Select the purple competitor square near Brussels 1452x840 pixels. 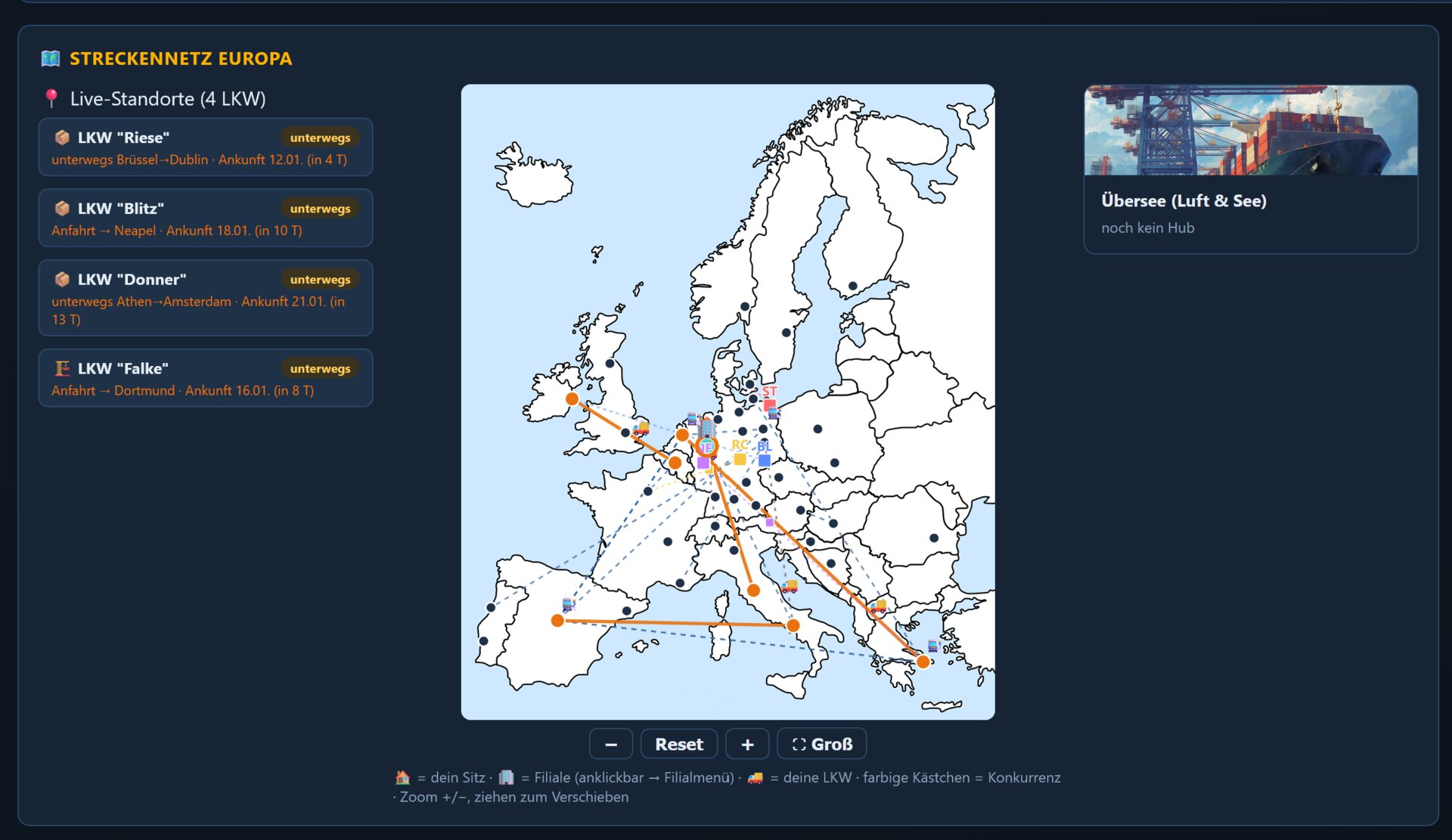pos(703,463)
